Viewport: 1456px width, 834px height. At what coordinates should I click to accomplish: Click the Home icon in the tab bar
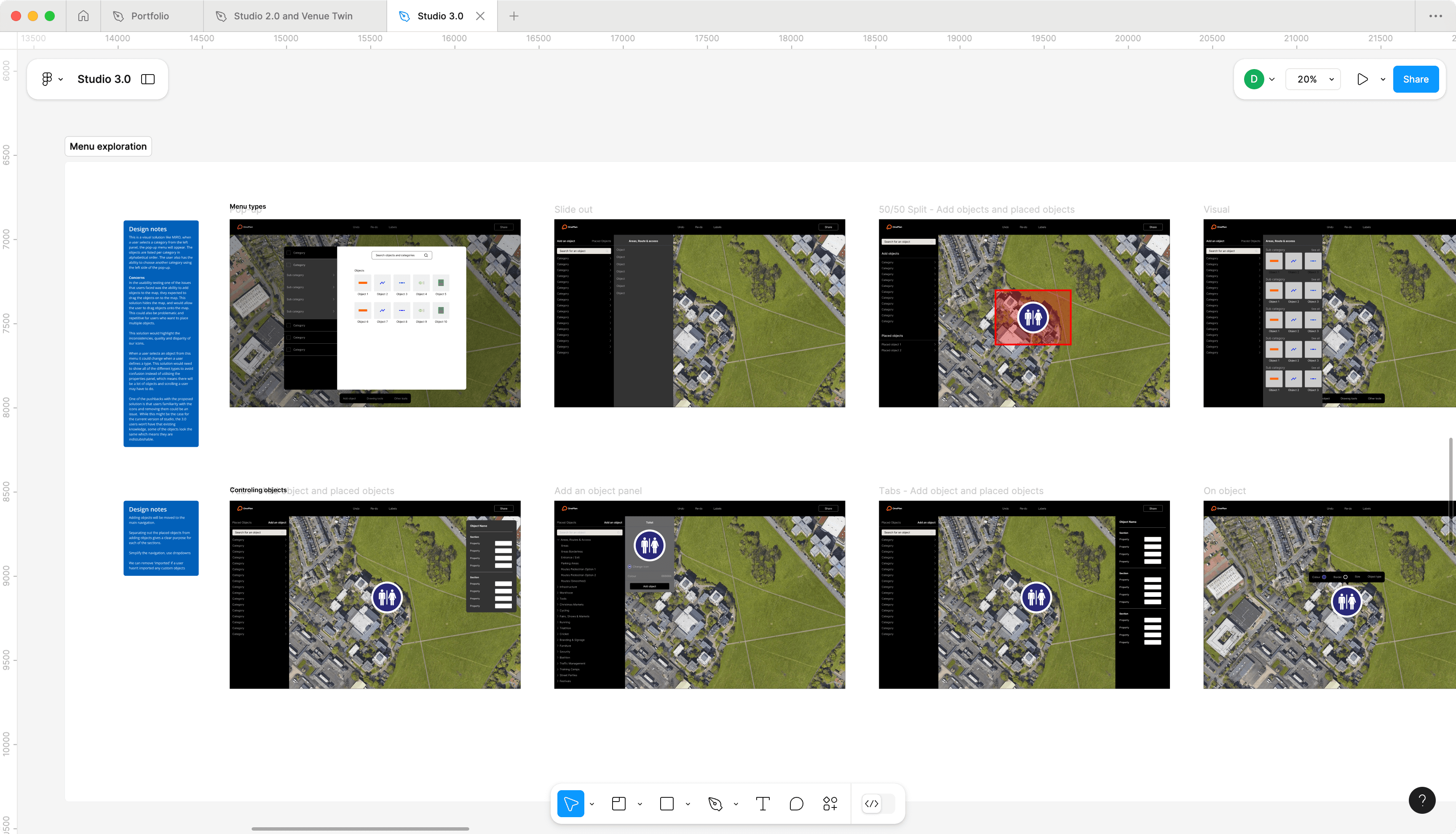point(83,16)
